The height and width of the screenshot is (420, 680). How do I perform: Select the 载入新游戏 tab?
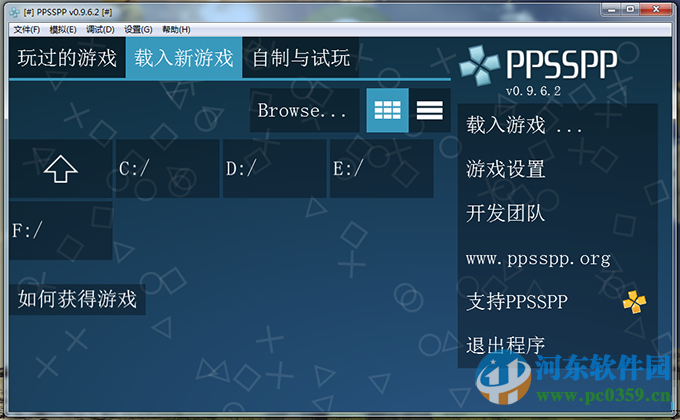pos(184,58)
